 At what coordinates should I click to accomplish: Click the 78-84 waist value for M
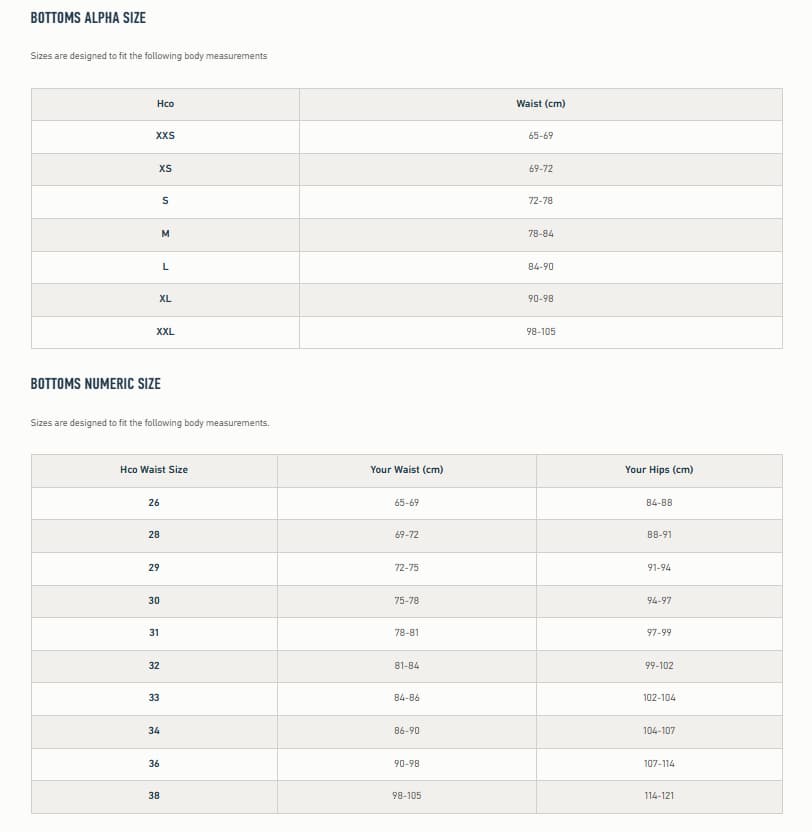tap(541, 234)
